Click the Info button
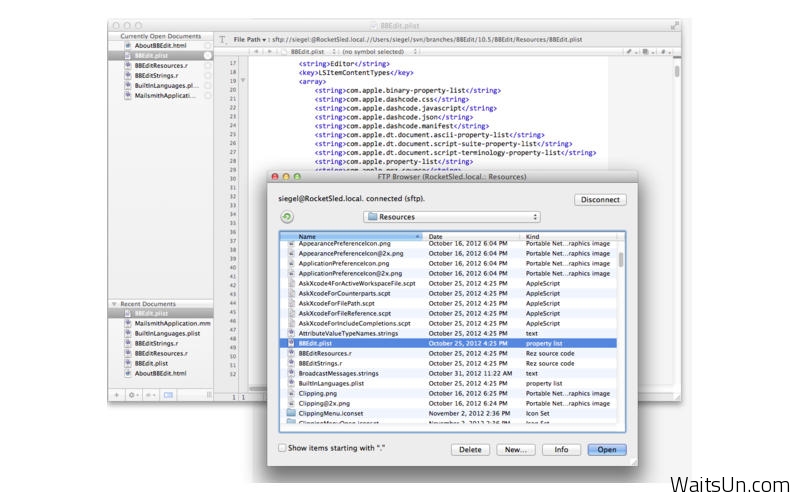Viewport: 800px width, 500px height. point(561,449)
